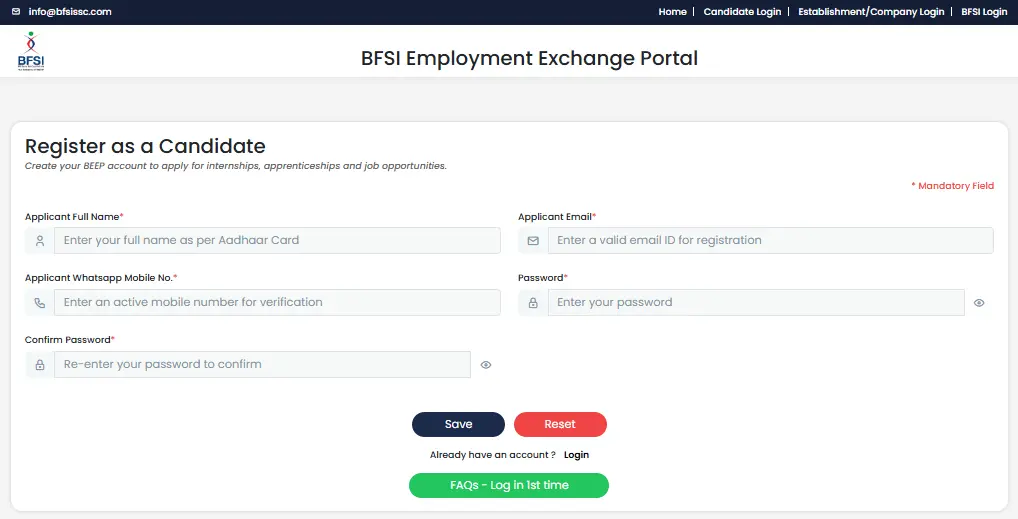
Task: Focus the Confirm Password field
Action: click(x=262, y=364)
